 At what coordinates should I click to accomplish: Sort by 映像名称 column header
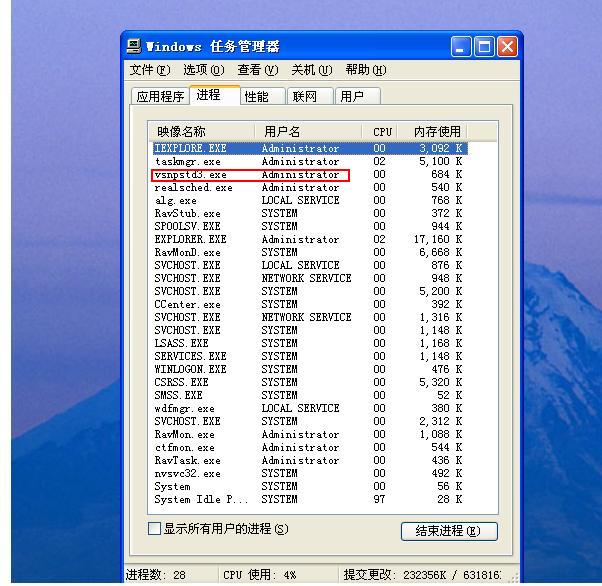[202, 132]
